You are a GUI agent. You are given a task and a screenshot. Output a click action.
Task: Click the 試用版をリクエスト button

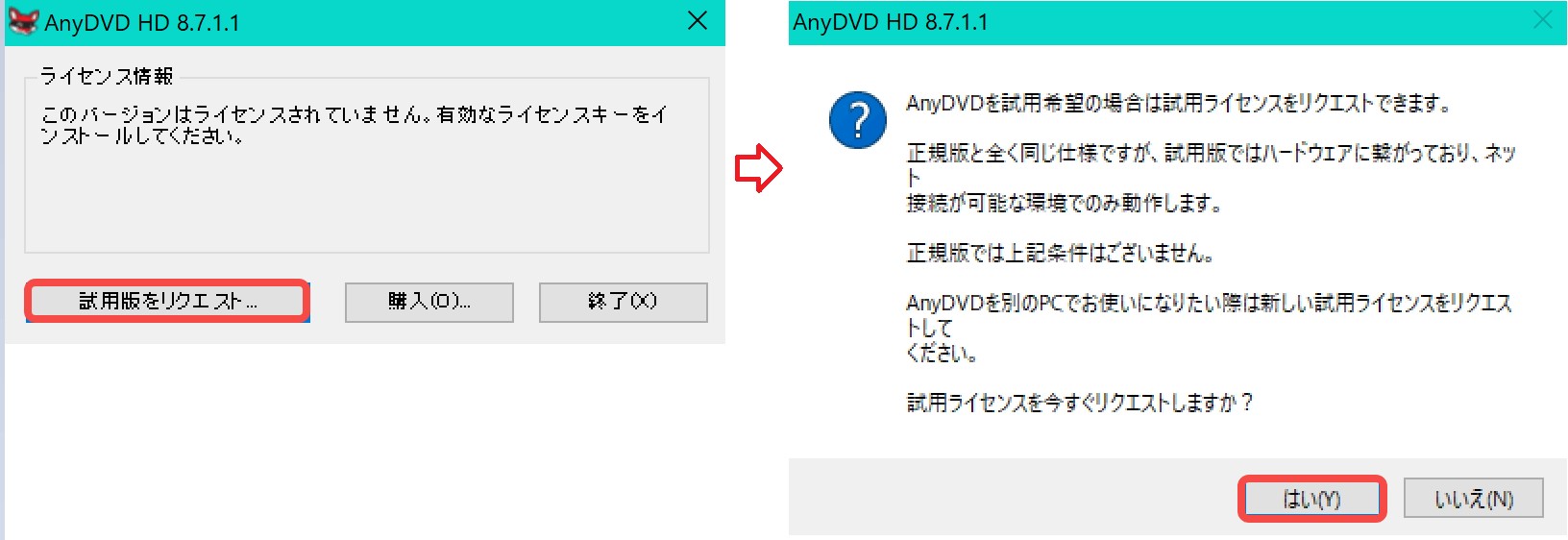tap(167, 302)
